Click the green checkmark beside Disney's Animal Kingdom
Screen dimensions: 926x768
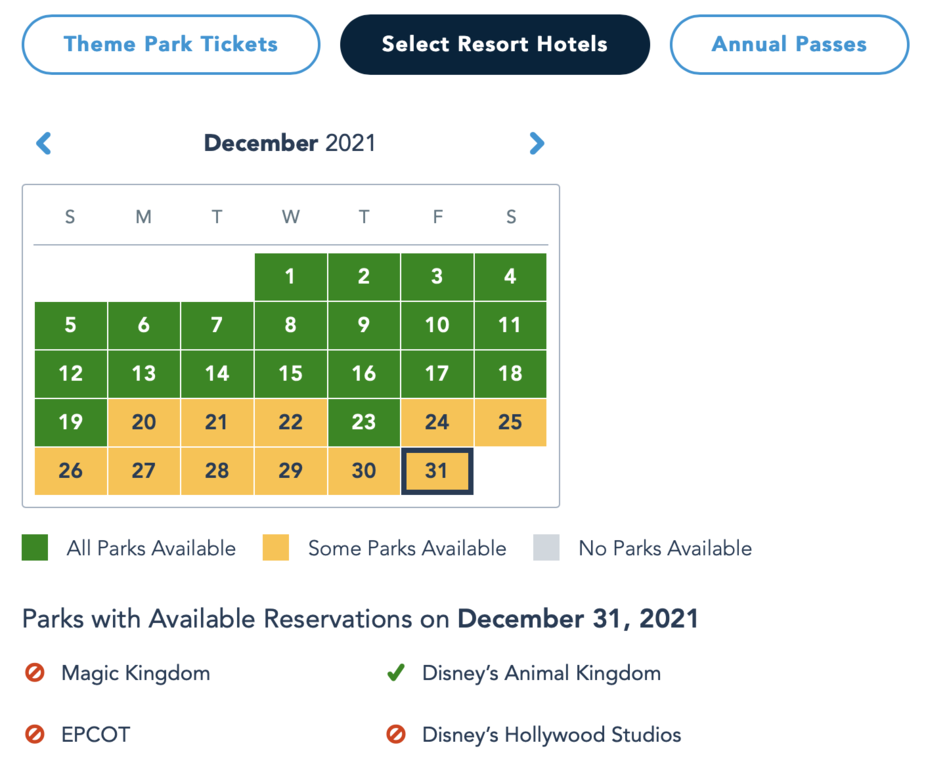[x=396, y=672]
